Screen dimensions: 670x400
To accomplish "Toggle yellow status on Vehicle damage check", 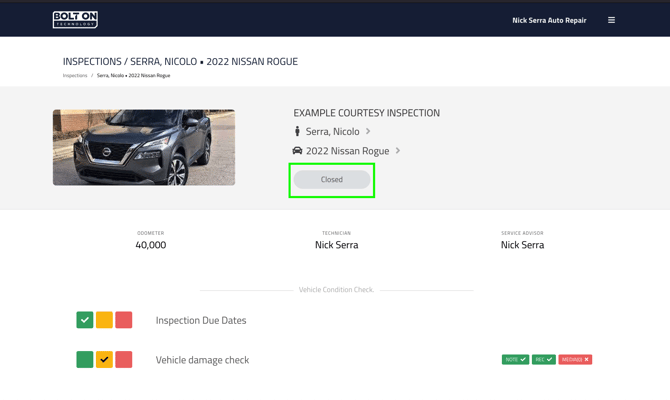I will tap(104, 359).
